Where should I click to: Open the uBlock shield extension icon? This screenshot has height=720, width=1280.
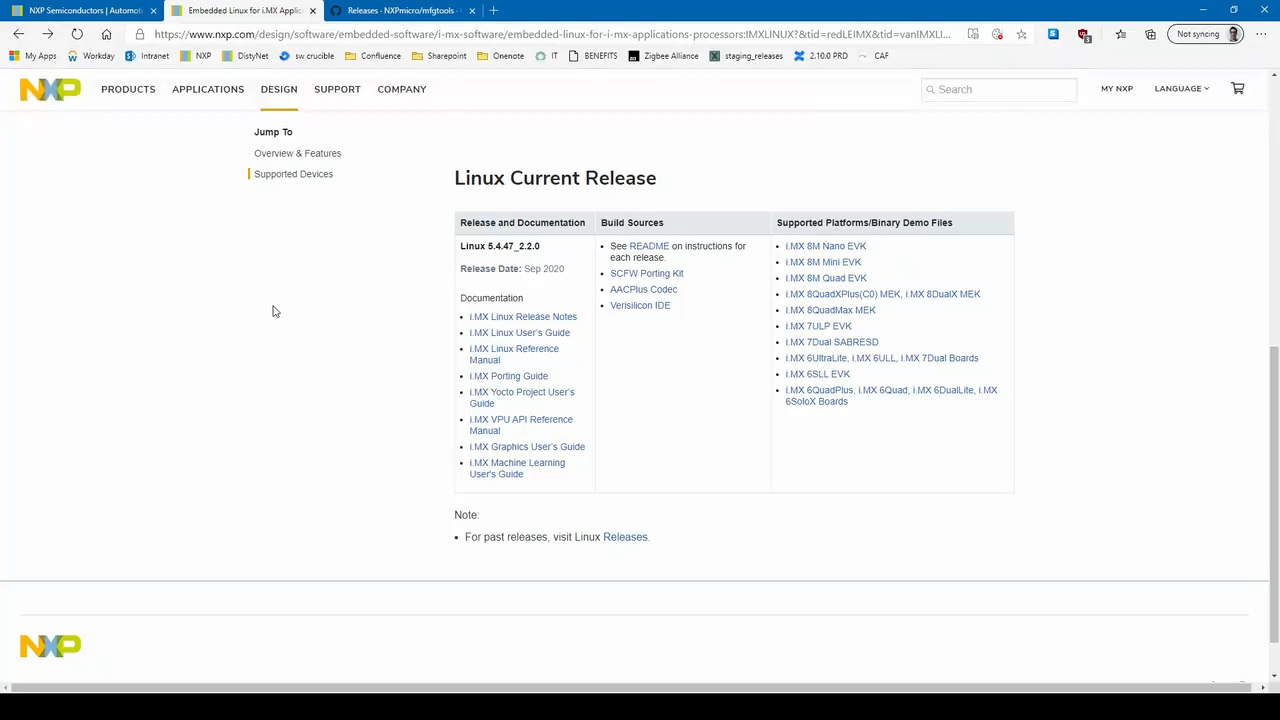(x=1084, y=34)
